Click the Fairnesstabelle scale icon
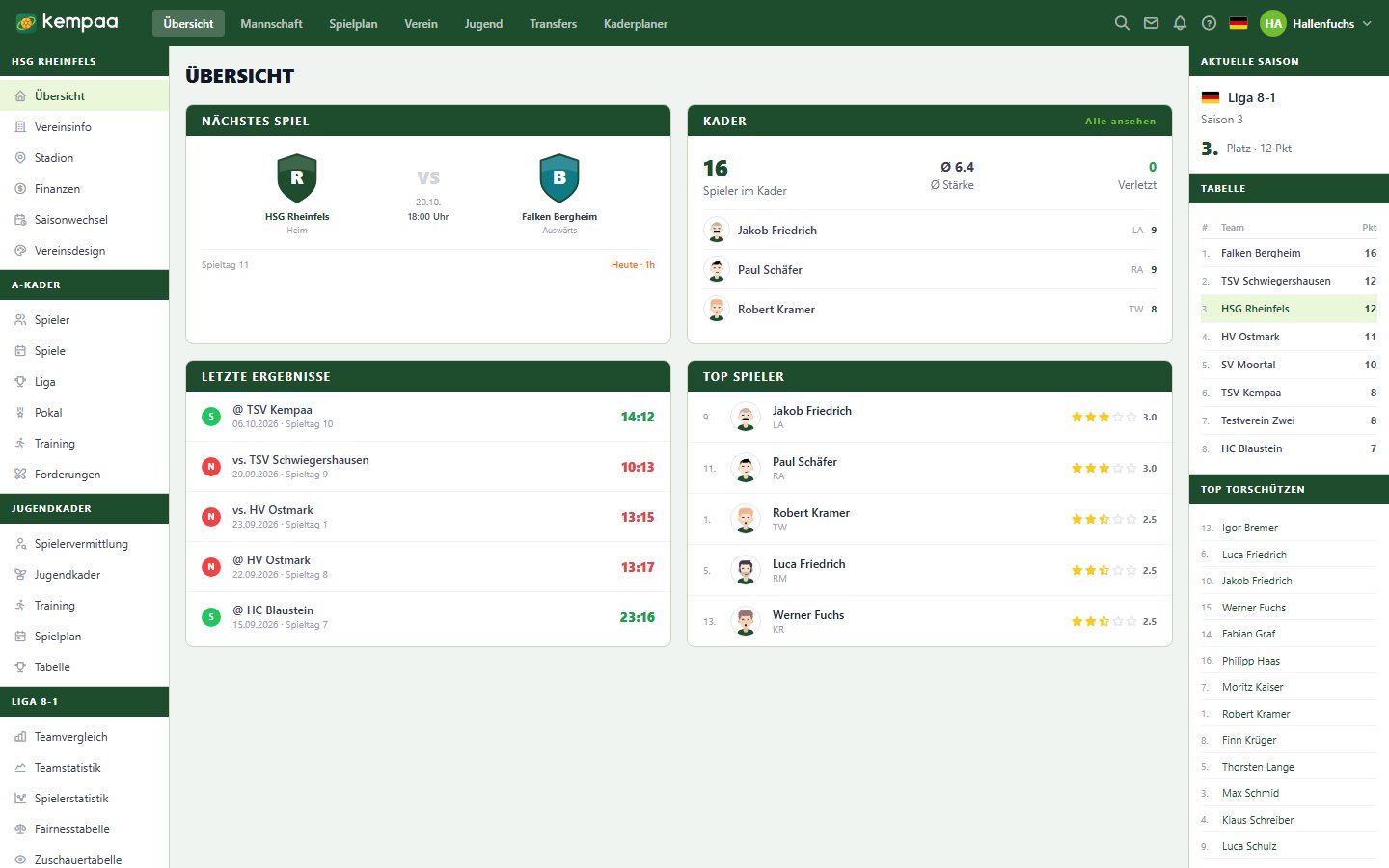 point(20,829)
